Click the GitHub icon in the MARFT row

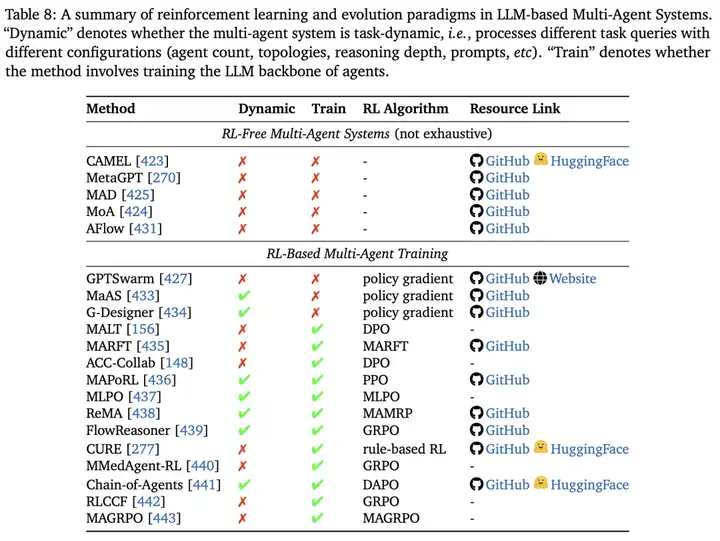477,346
